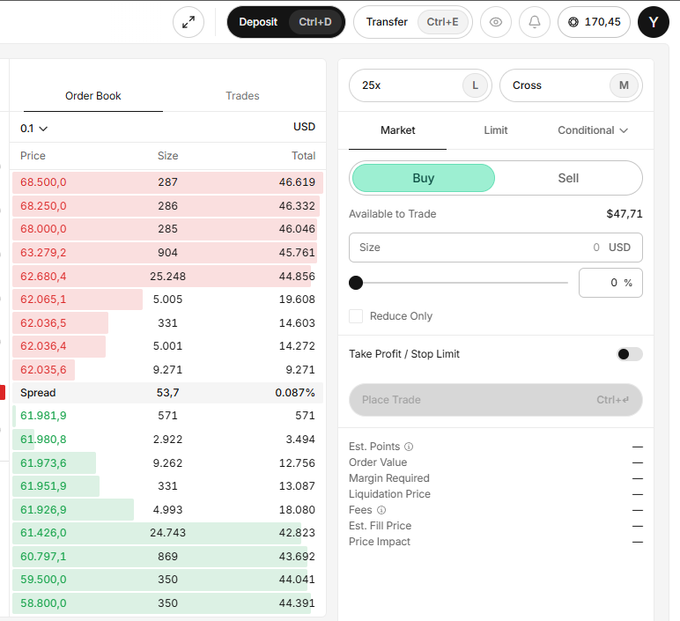Click the total 44.391 cell
680x621 pixels.
[297, 603]
